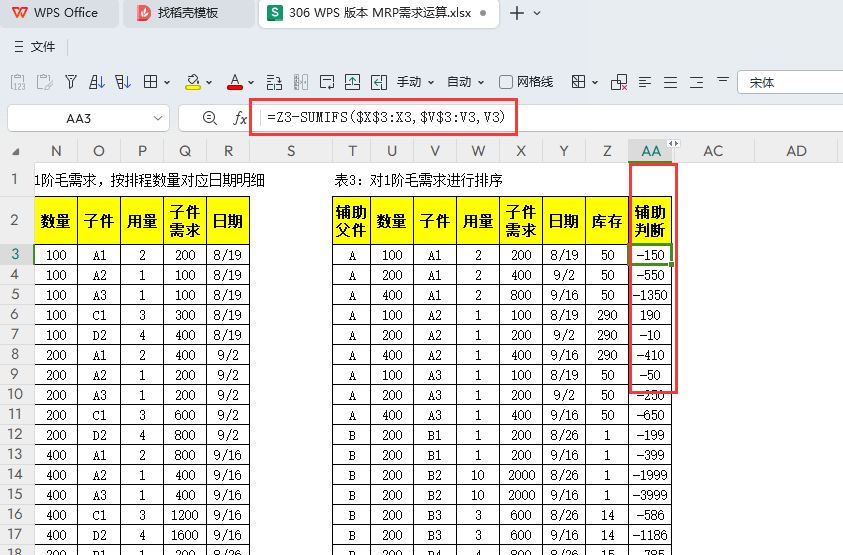
Task: Click the 表3:对1阶毛需求进行排序 title
Action: click(x=418, y=180)
